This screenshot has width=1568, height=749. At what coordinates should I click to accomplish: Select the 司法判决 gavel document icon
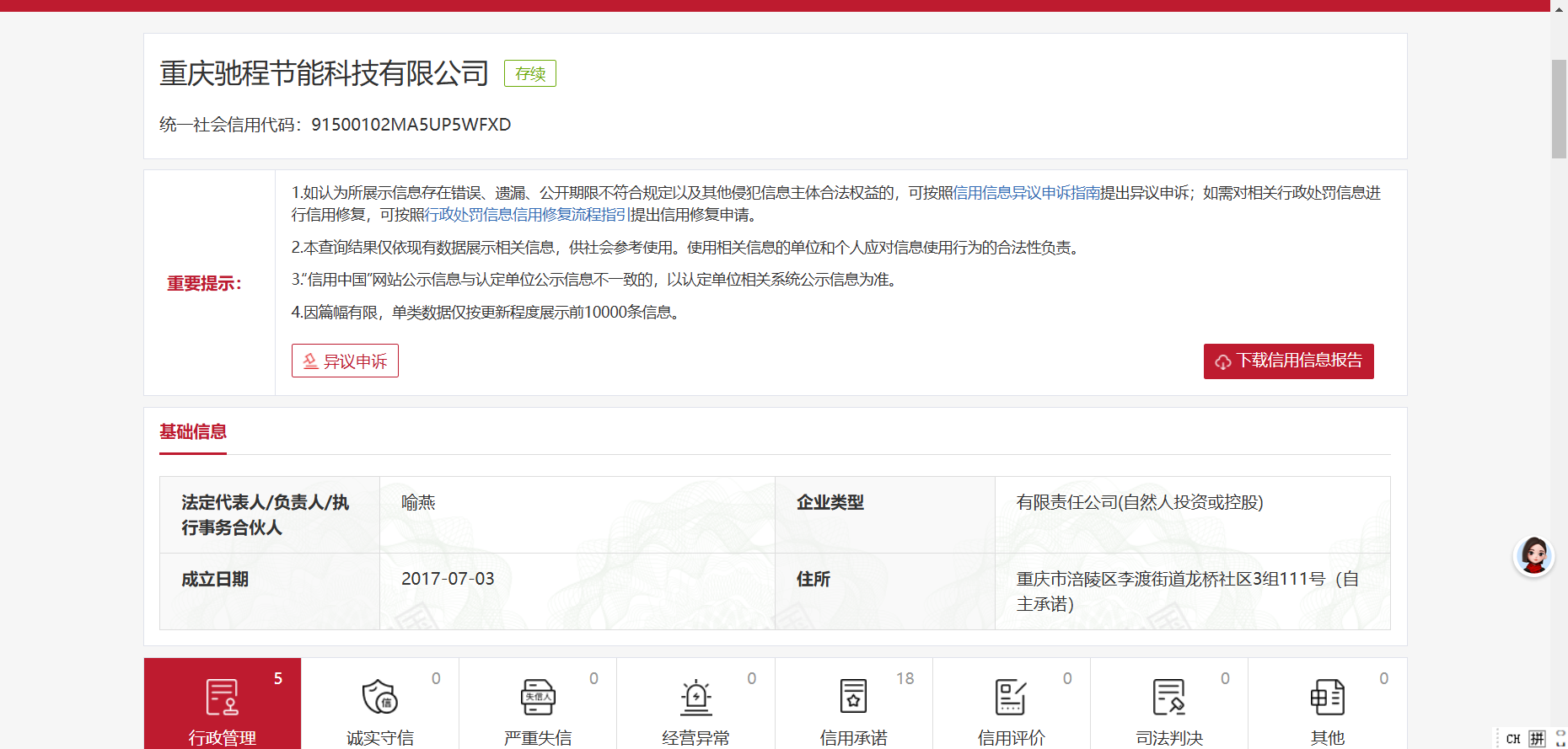1168,698
